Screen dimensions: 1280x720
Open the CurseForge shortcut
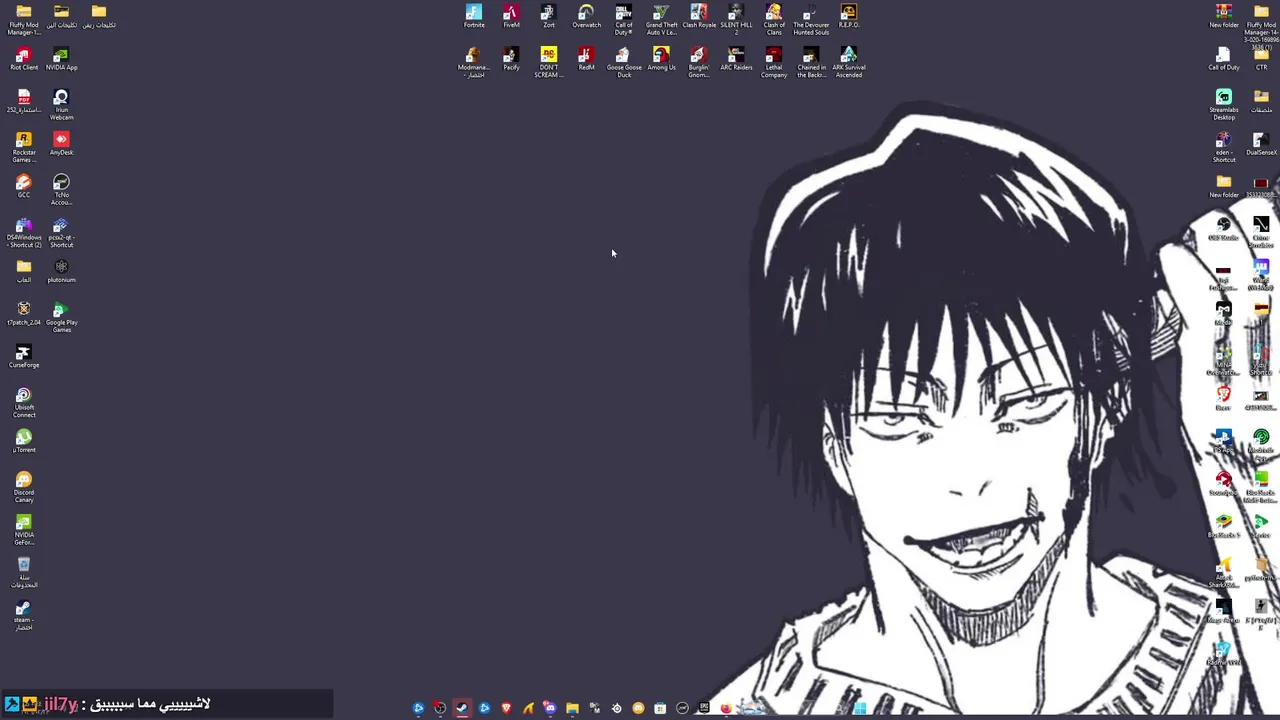24,356
